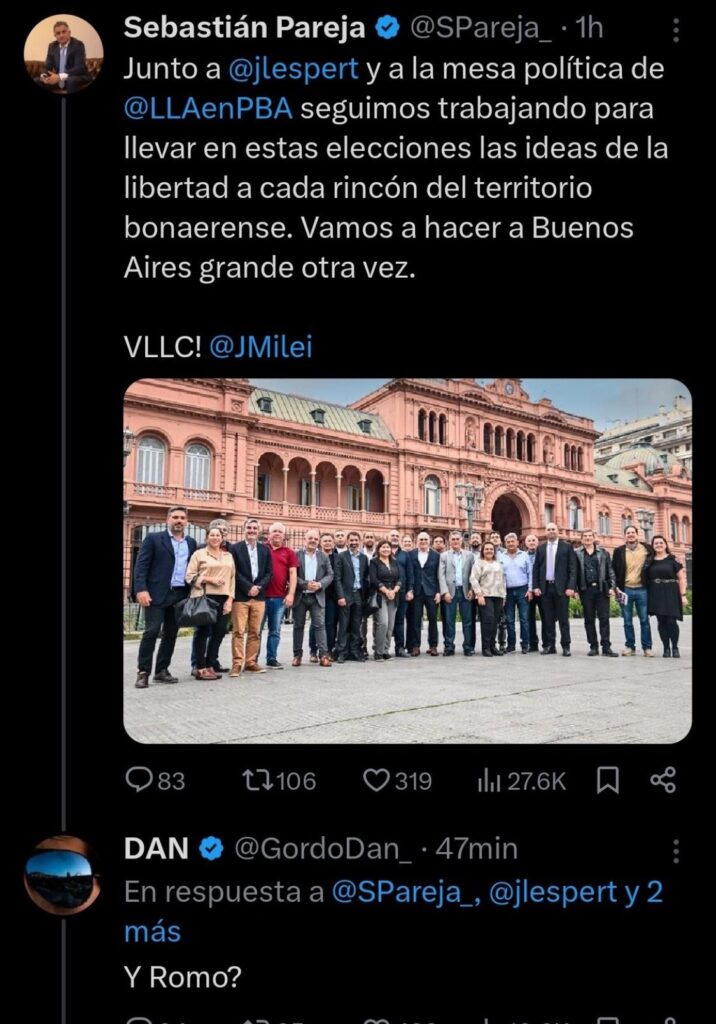Open more options for DAN's reply
716x1024 pixels.
click(675, 851)
